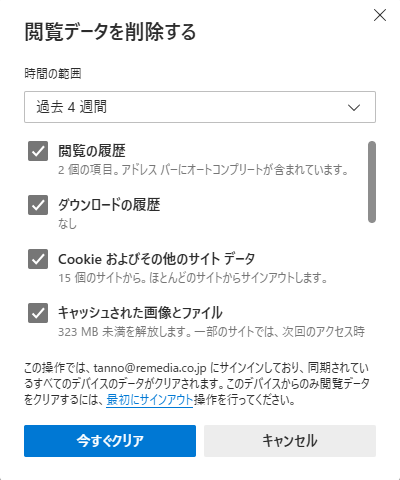Click the 閲覧の履歴 label text
The image size is (400, 480).
click(x=92, y=151)
